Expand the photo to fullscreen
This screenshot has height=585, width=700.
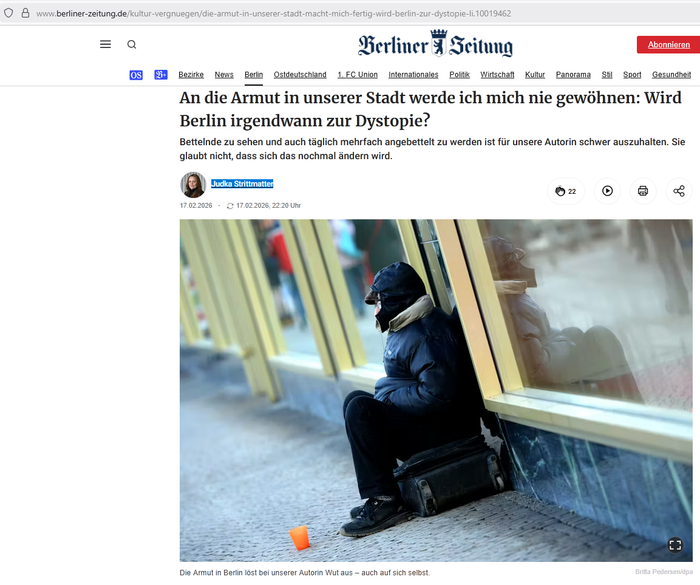tap(675, 545)
